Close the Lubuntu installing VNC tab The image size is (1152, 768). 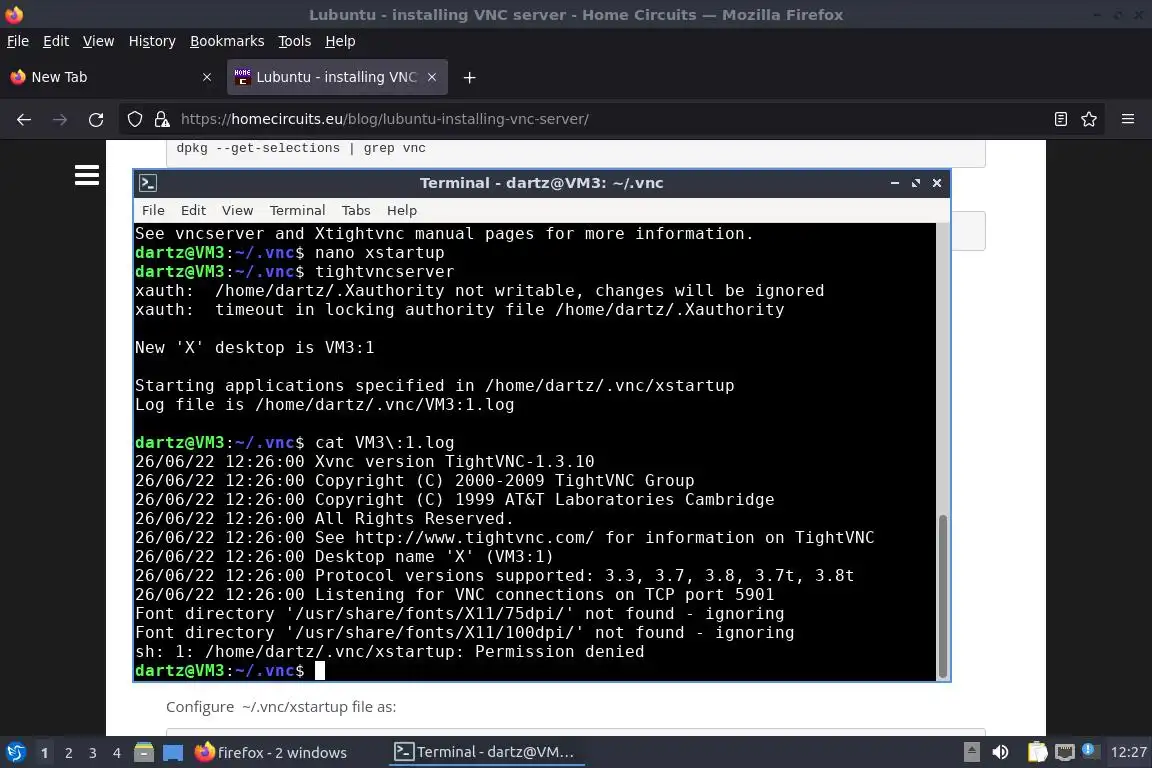pyautogui.click(x=432, y=77)
